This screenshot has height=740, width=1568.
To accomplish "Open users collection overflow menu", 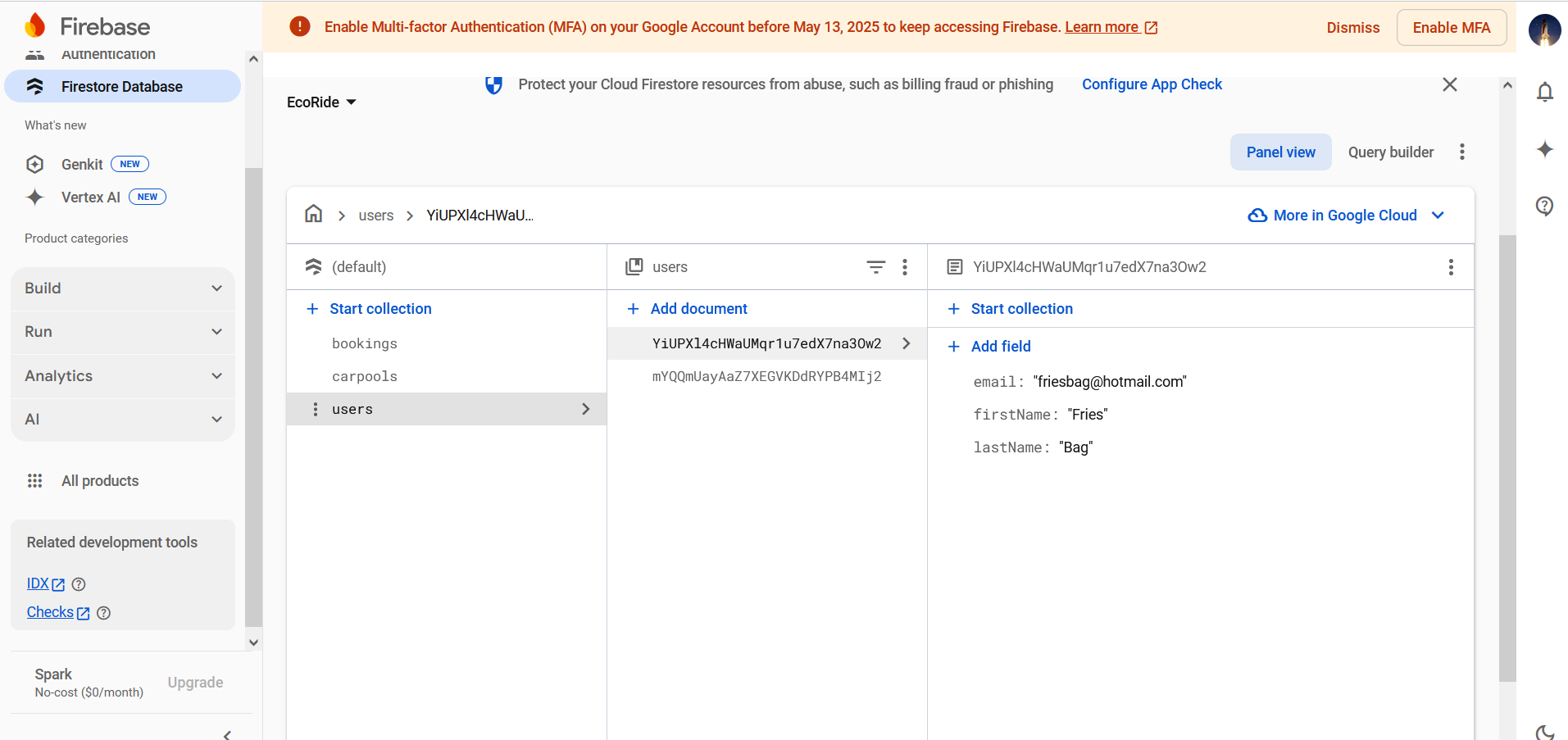I will [x=905, y=267].
